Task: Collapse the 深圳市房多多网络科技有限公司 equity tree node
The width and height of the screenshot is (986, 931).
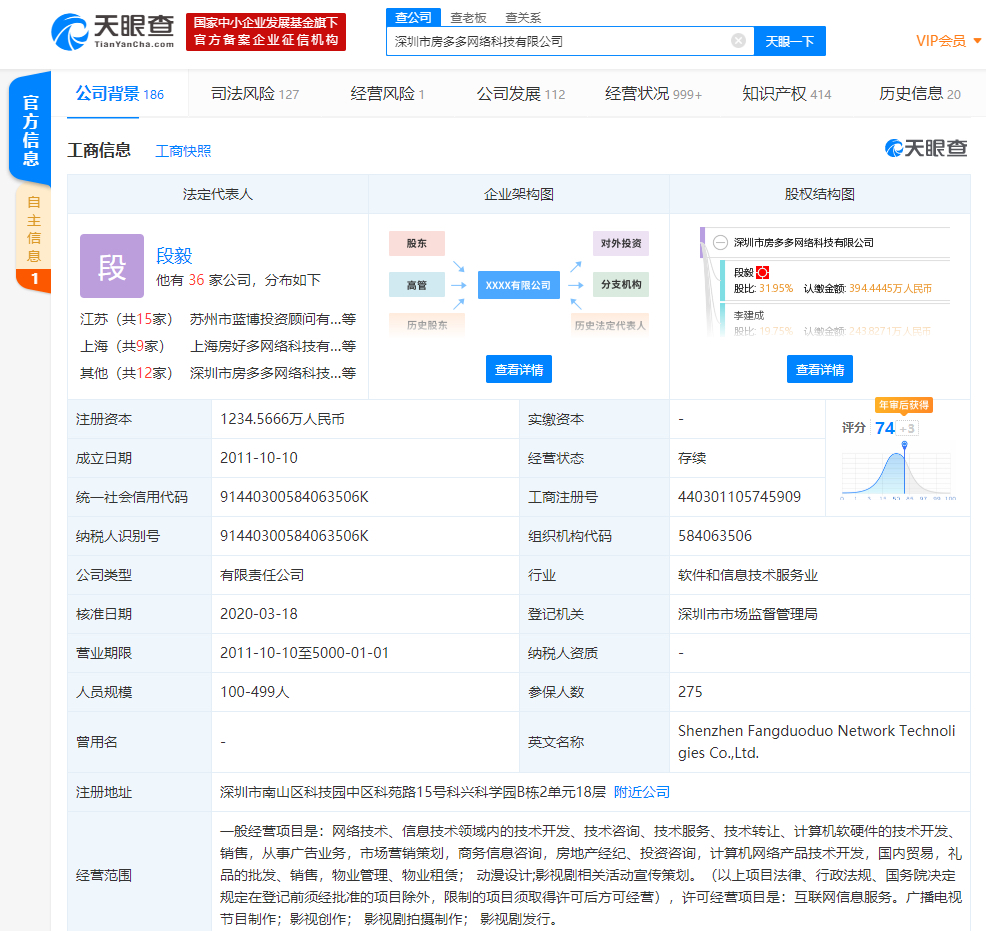Action: [721, 243]
